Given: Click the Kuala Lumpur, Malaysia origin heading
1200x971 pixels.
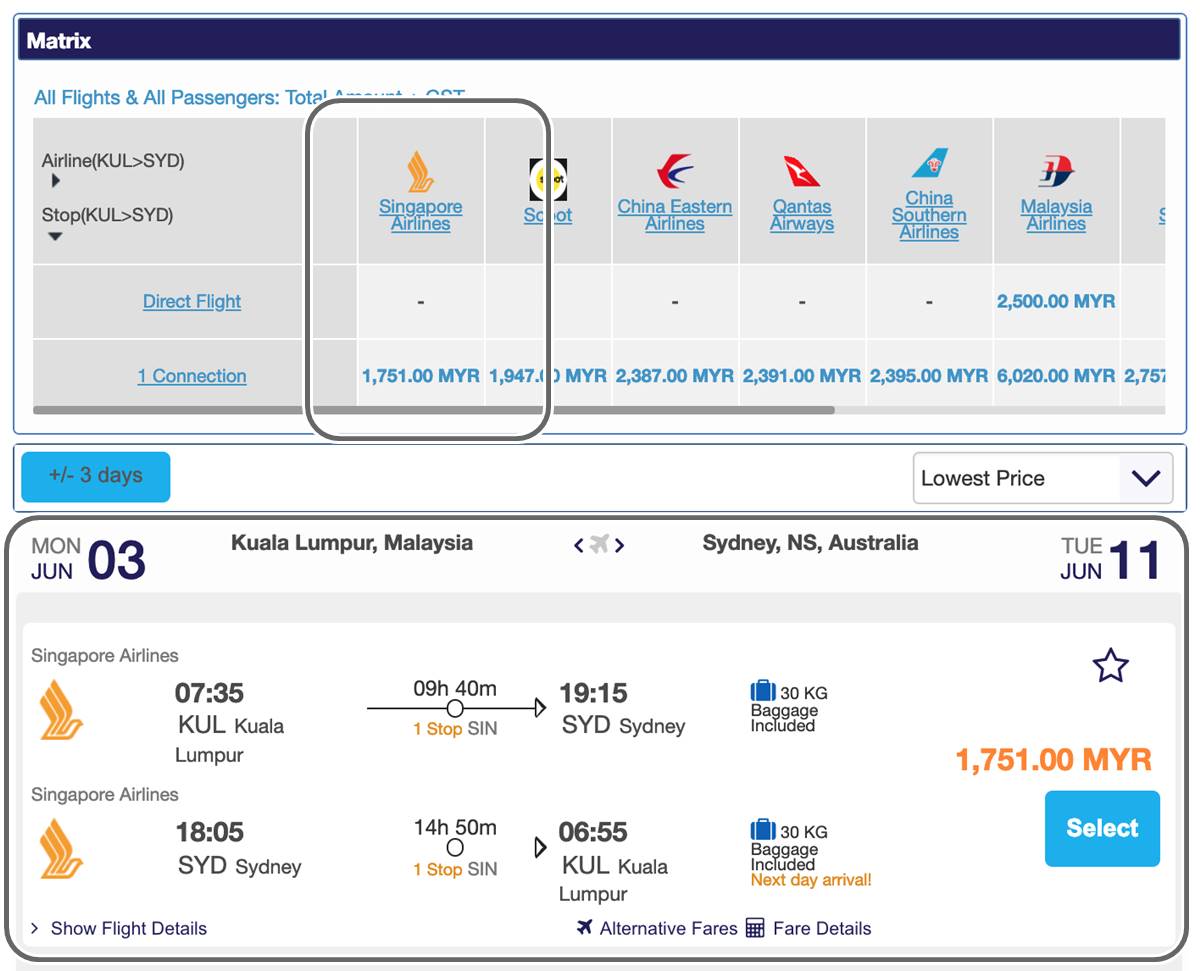Looking at the screenshot, I should pos(352,543).
